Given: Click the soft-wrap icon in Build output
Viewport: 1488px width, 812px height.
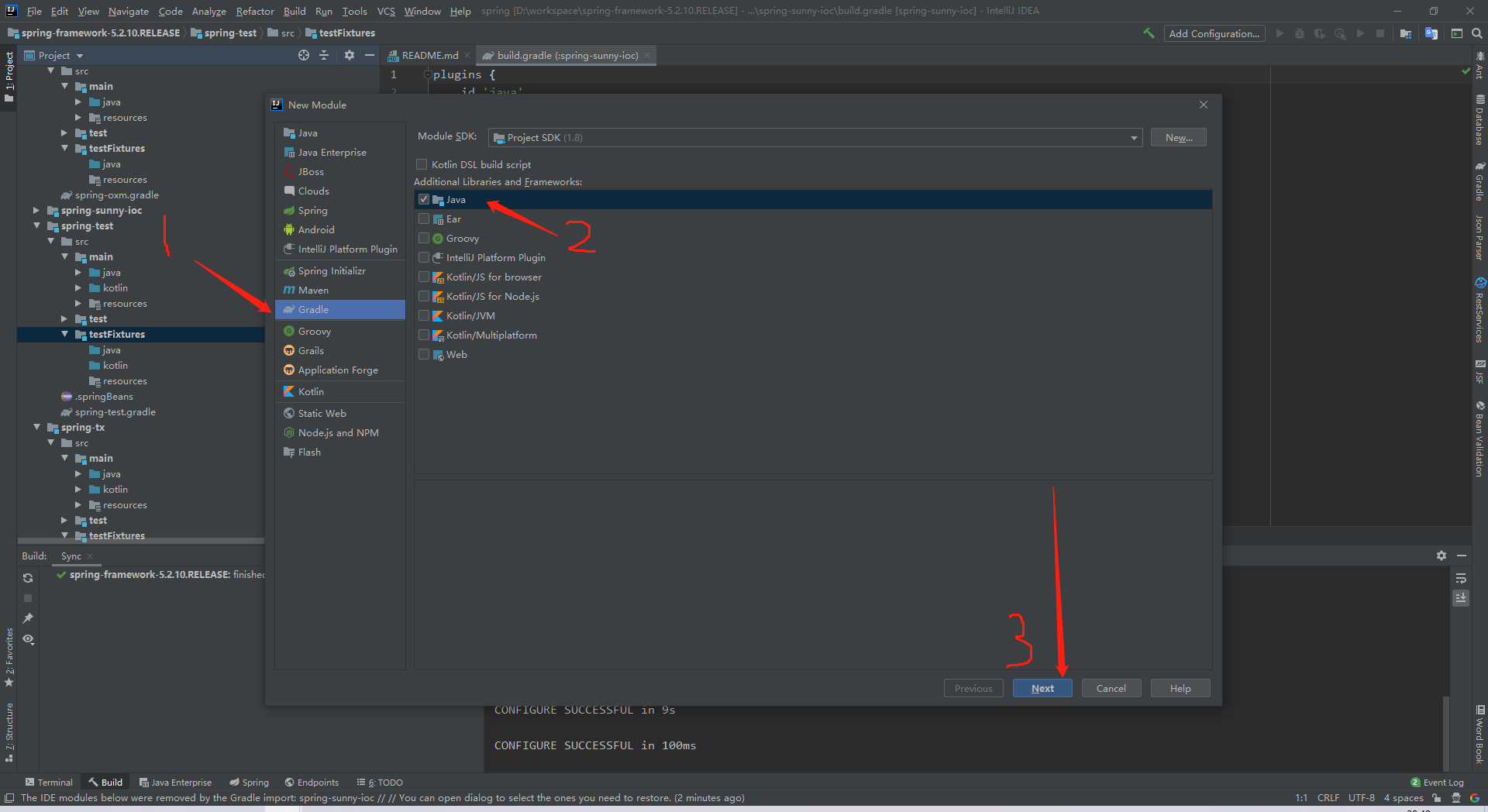Looking at the screenshot, I should pyautogui.click(x=1461, y=578).
